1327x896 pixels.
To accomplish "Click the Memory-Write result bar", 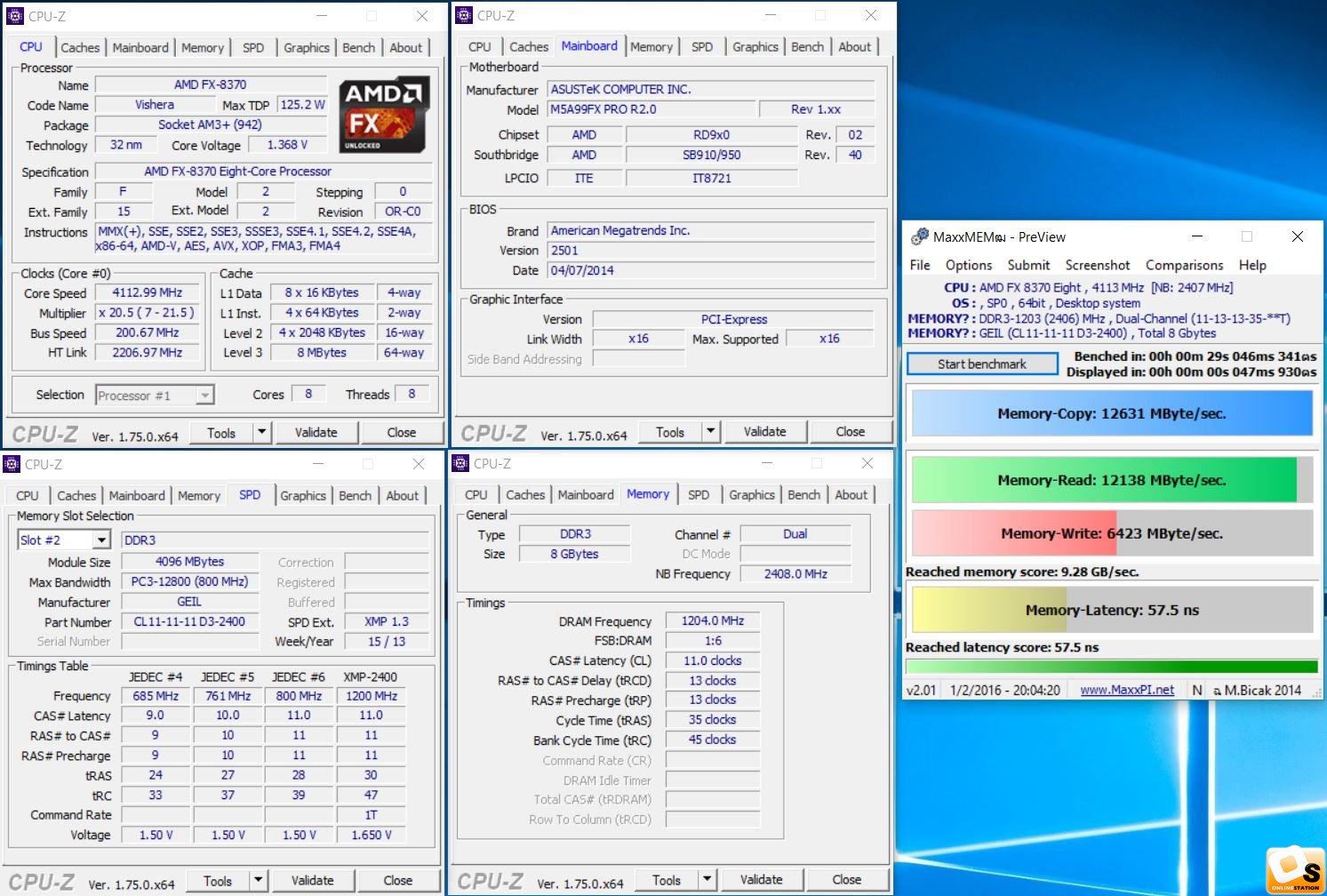I will coord(1112,533).
